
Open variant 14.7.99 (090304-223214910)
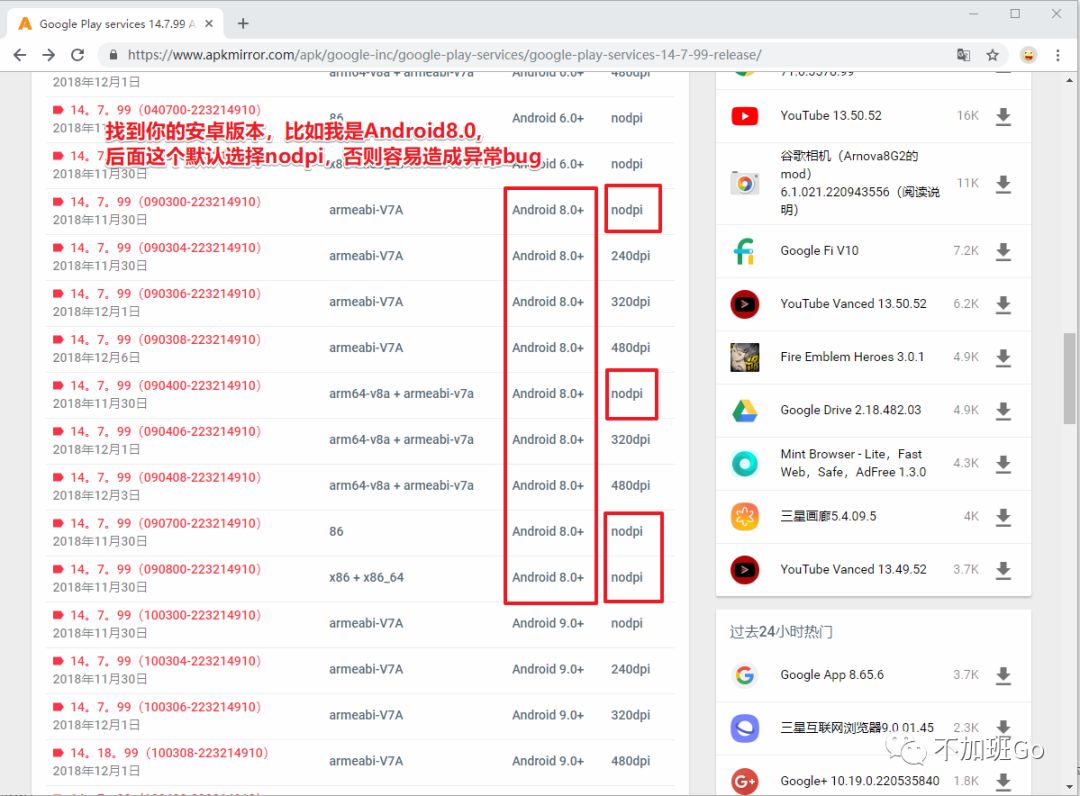pos(165,248)
